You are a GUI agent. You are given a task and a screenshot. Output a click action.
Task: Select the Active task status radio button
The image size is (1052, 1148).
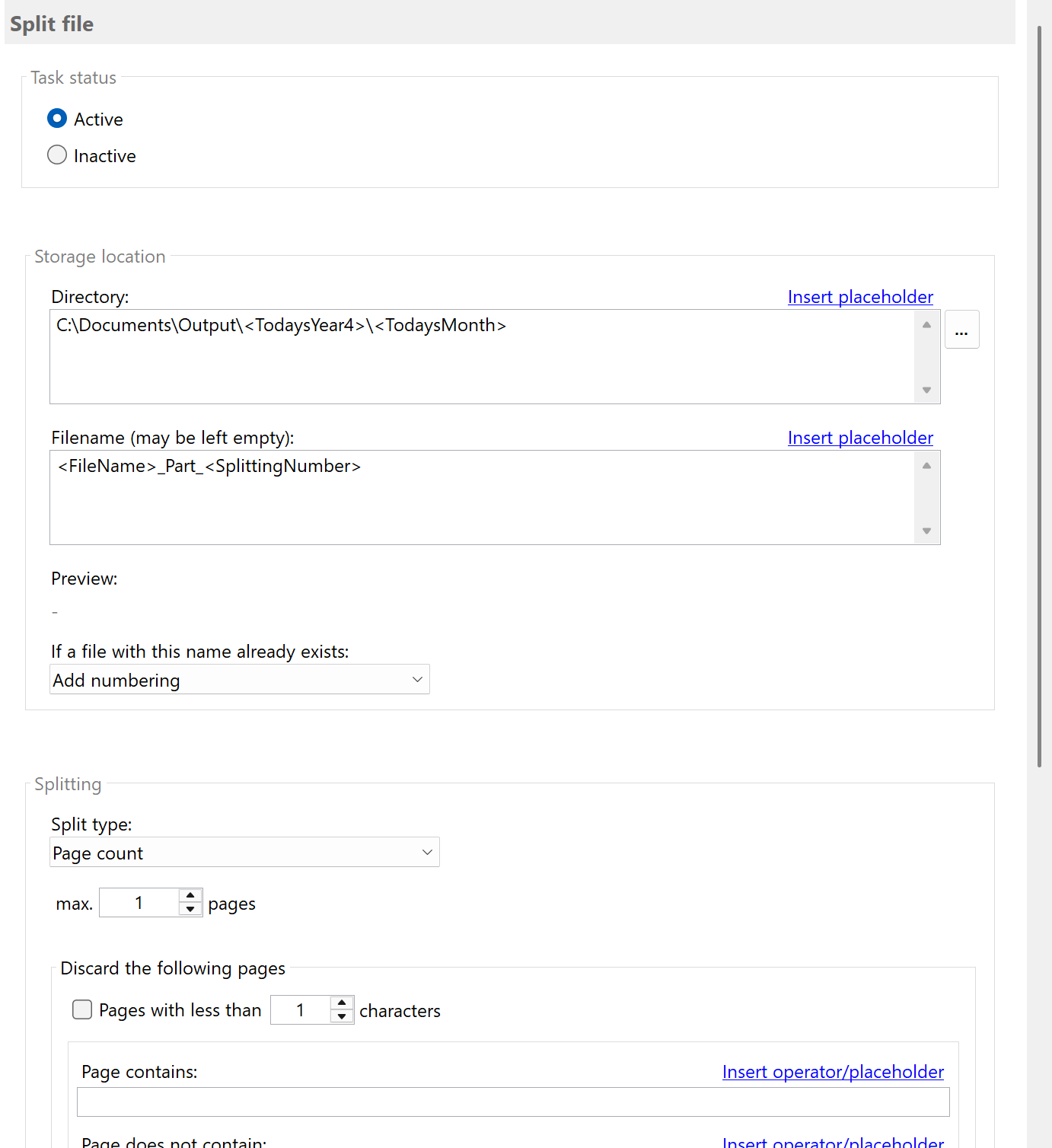click(57, 119)
